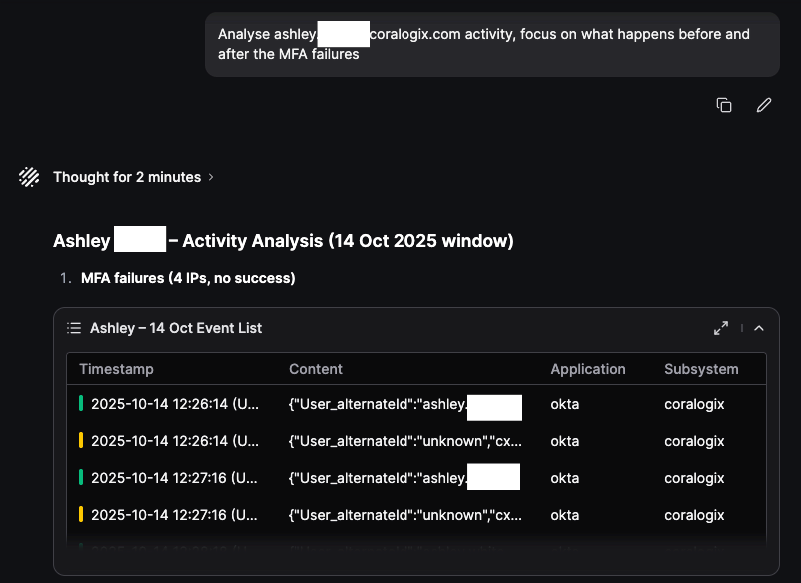Copy the user prompt message

click(x=724, y=105)
